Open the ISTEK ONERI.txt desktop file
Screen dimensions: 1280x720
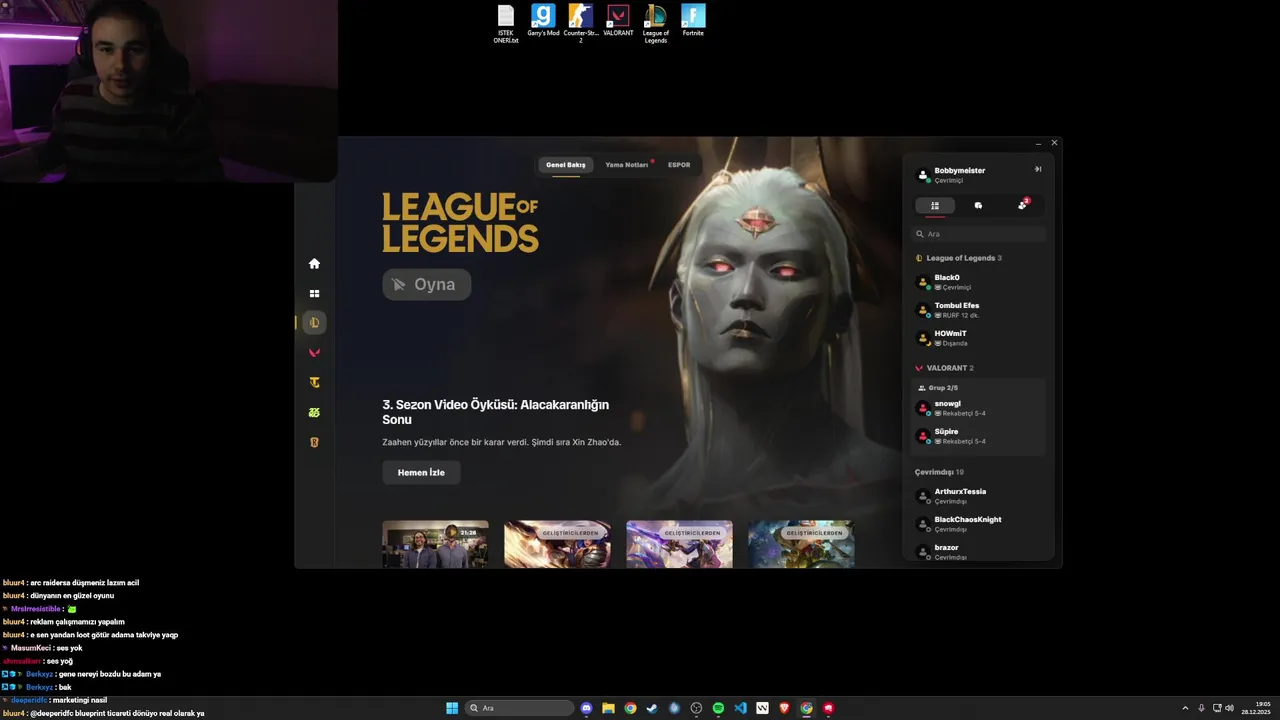coord(506,24)
